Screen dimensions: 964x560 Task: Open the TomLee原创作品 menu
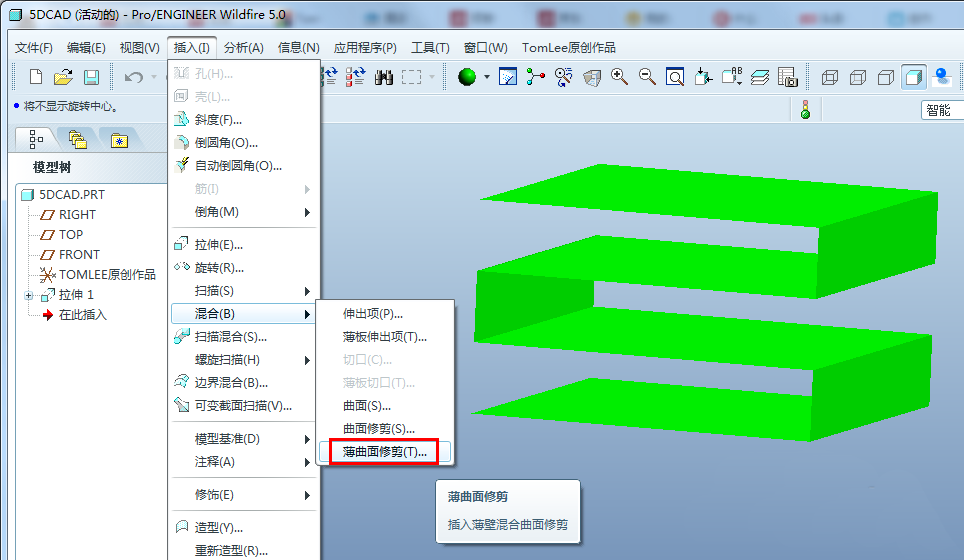(x=569, y=47)
